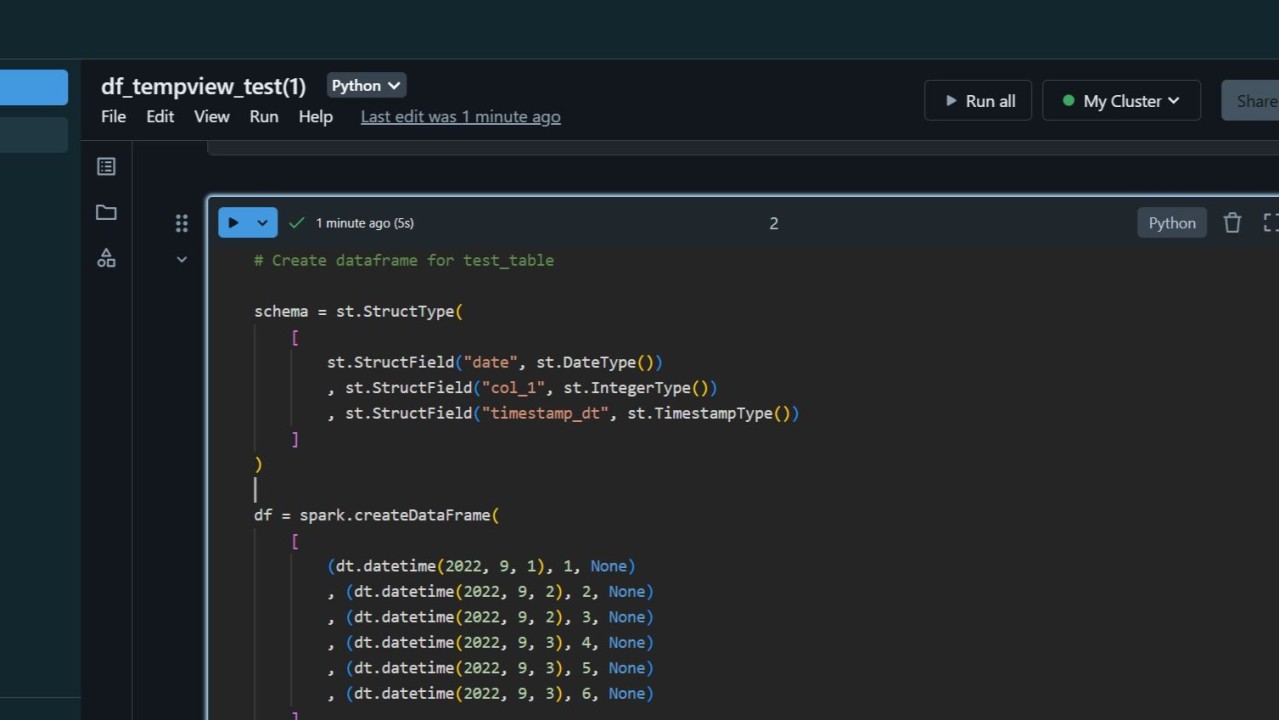Open the File menu
1279x720 pixels.
pyautogui.click(x=113, y=117)
